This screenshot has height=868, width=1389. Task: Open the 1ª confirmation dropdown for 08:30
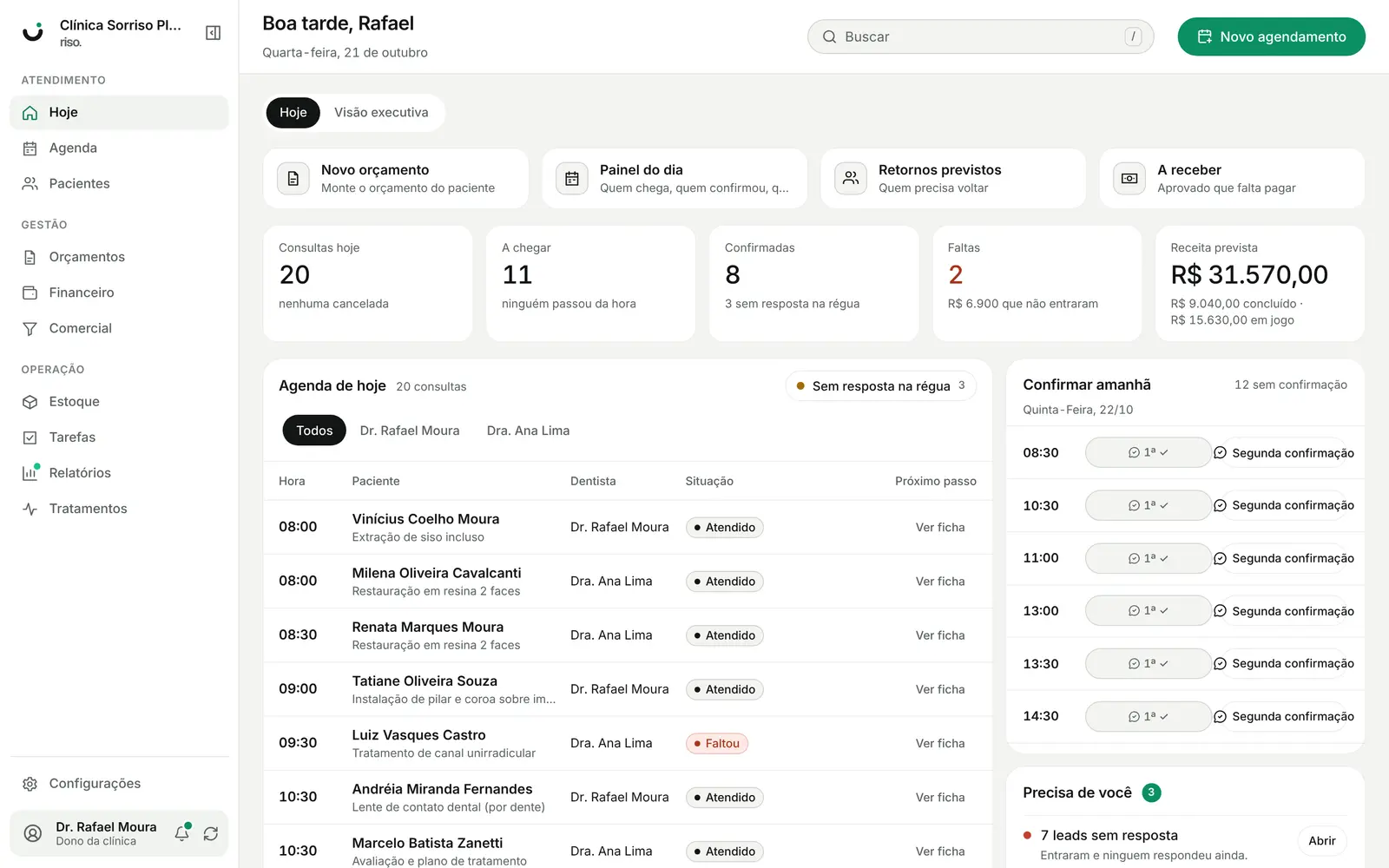[x=1148, y=452]
